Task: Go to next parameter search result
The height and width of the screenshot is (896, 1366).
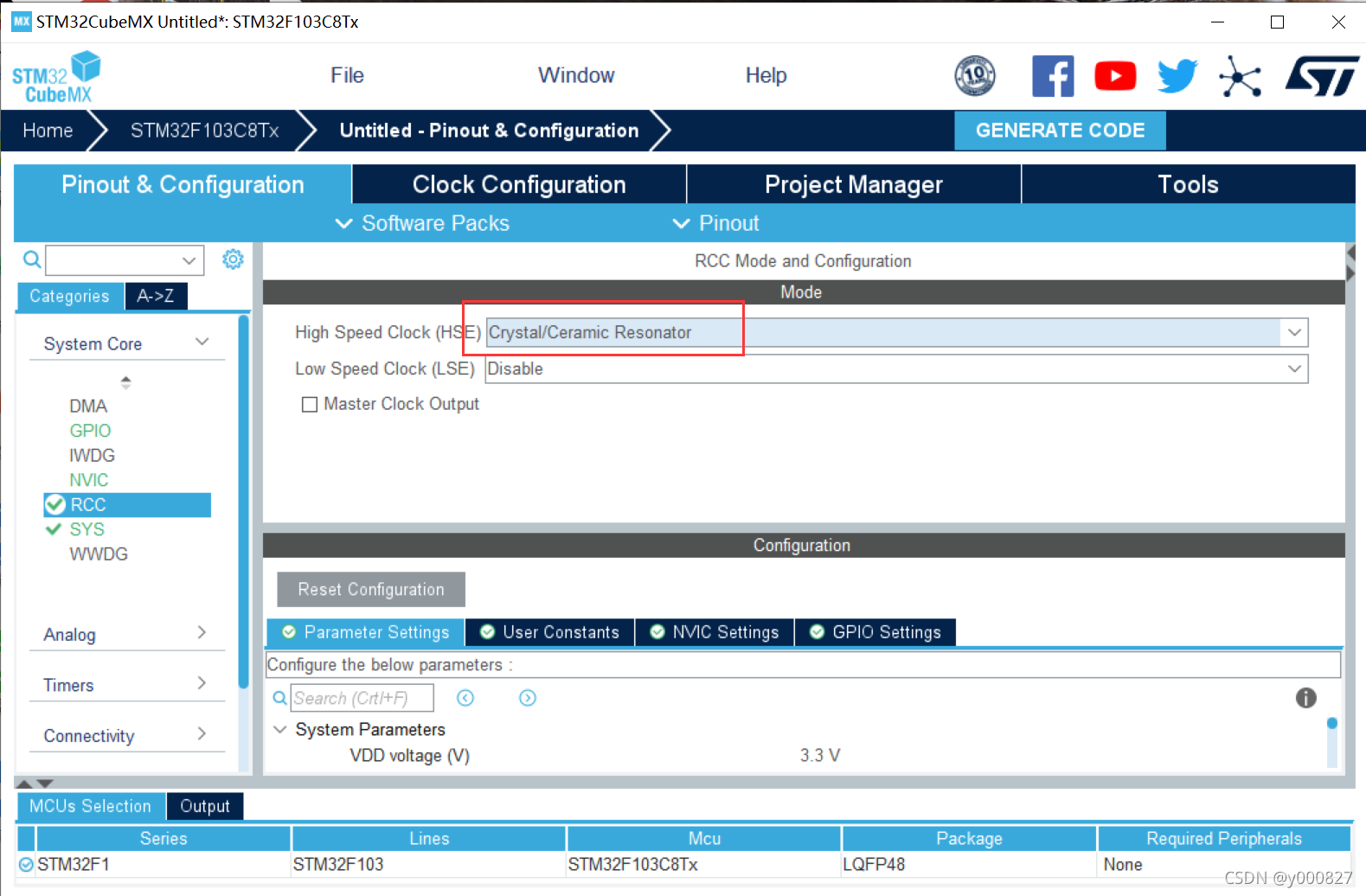Action: tap(528, 698)
